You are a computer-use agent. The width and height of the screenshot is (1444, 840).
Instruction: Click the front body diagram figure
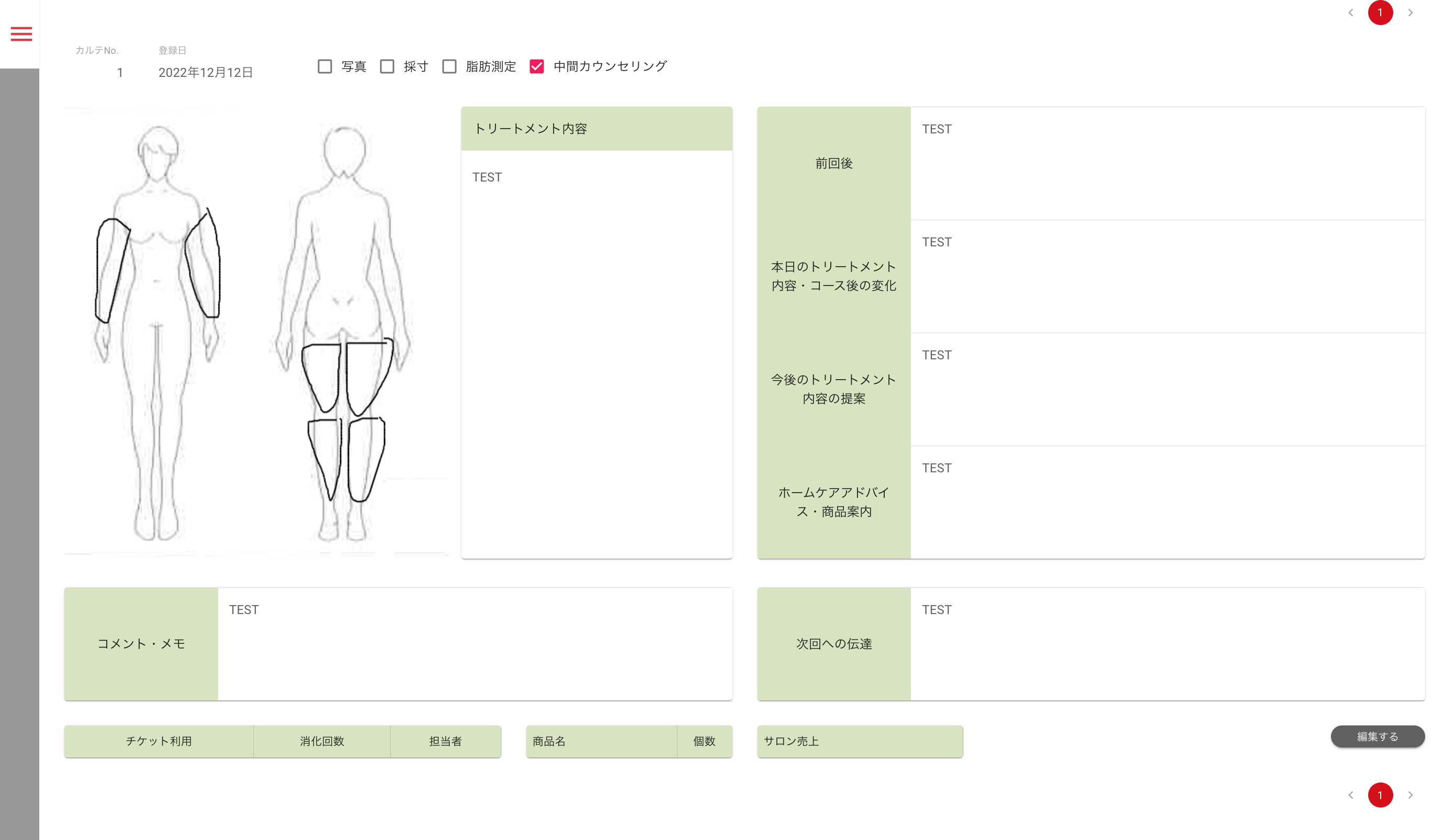click(157, 332)
